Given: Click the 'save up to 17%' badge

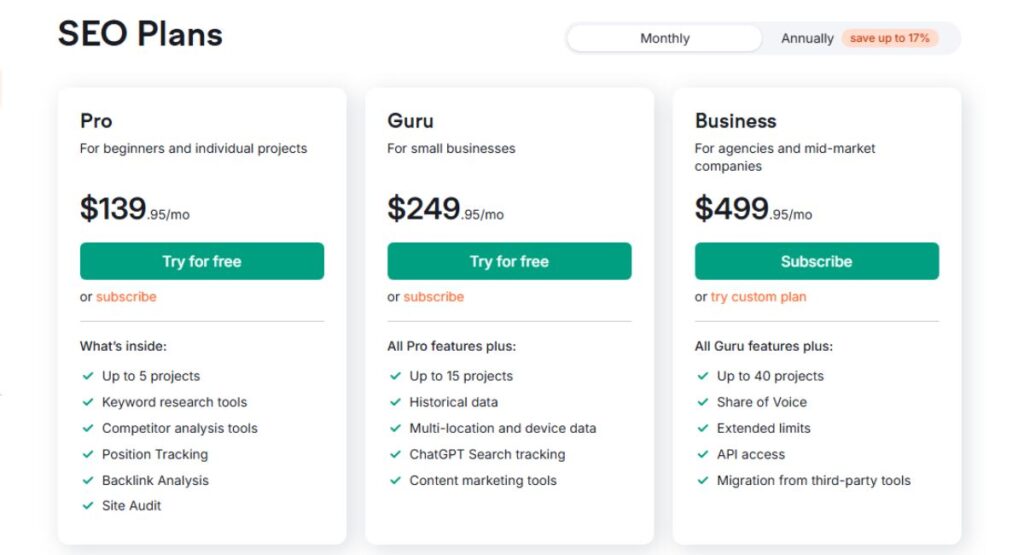Looking at the screenshot, I should pos(889,38).
